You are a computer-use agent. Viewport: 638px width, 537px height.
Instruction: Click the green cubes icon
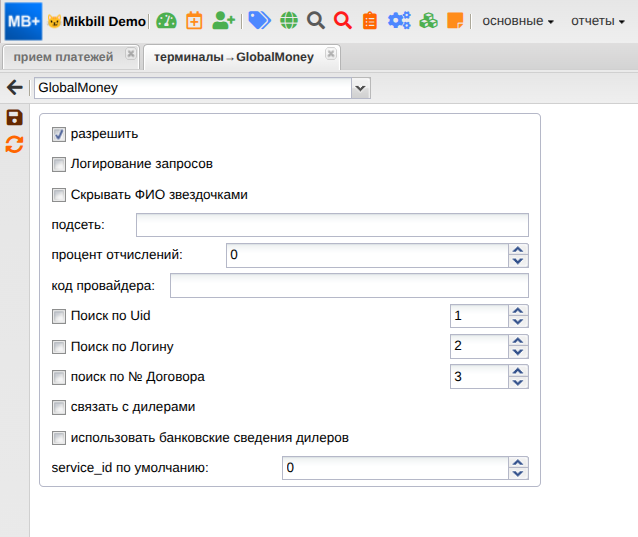pyautogui.click(x=428, y=21)
